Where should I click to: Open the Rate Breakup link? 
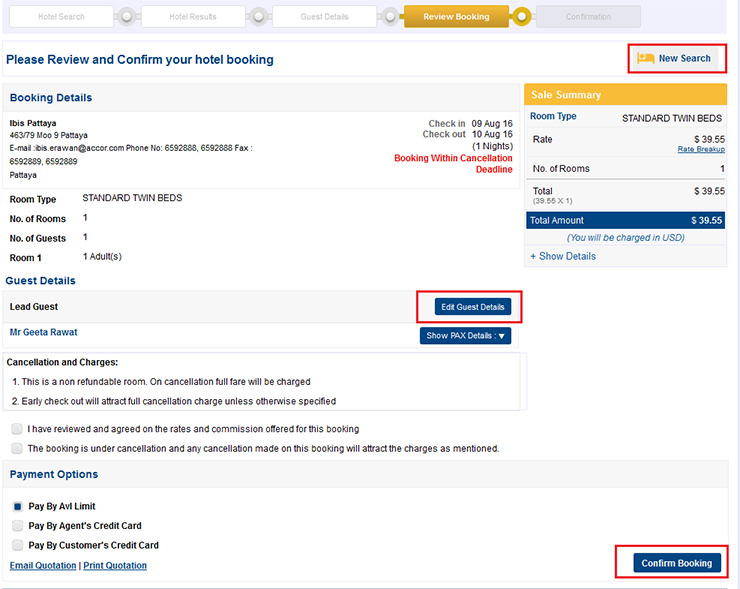click(x=701, y=150)
